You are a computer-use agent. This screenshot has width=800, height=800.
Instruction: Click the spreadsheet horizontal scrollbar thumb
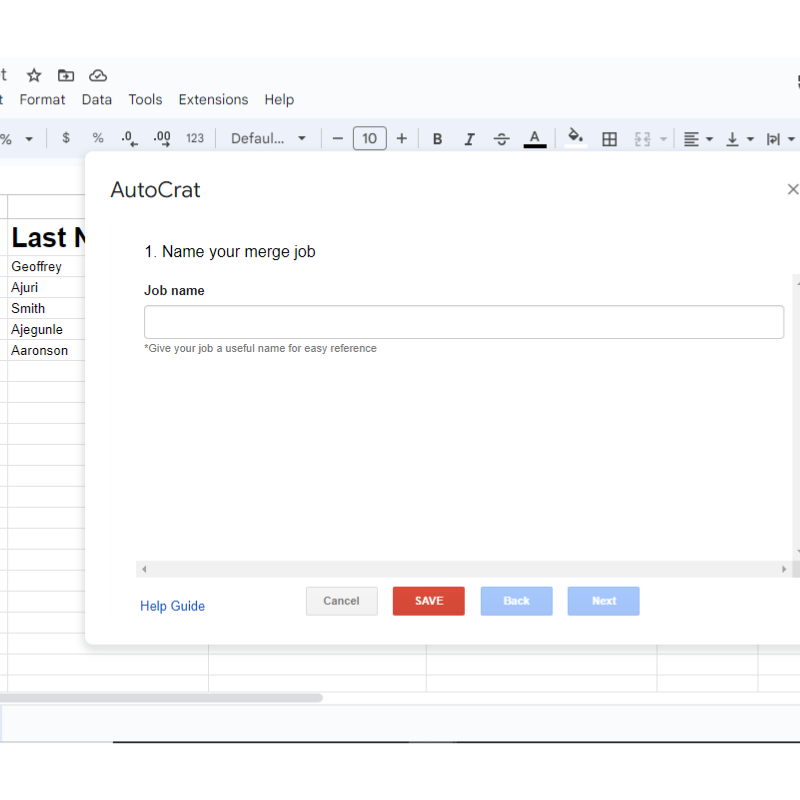point(161,697)
